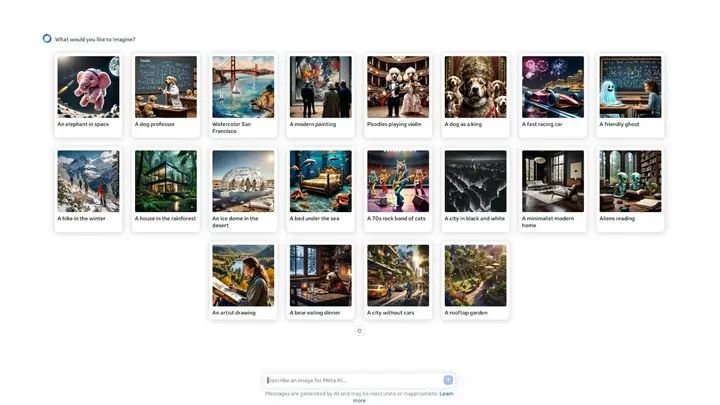This screenshot has width=720, height=405.
Task: Open 'Poodles playing violin' suggestion
Action: pyautogui.click(x=398, y=93)
